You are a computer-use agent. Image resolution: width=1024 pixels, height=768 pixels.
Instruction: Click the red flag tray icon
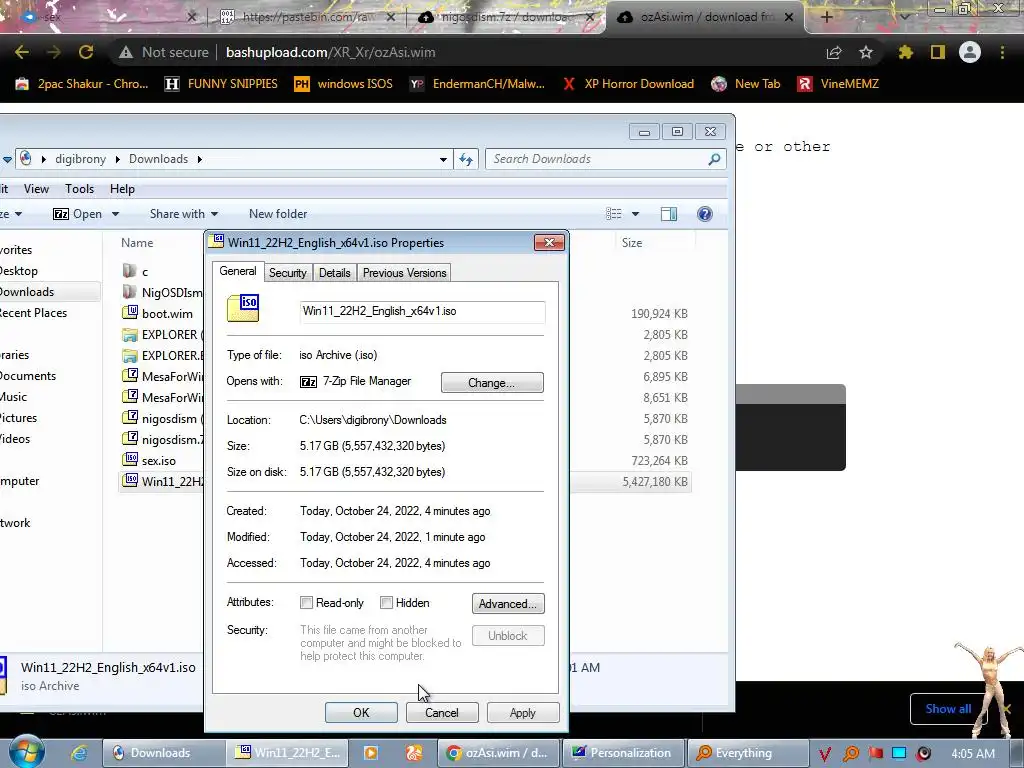coord(876,753)
